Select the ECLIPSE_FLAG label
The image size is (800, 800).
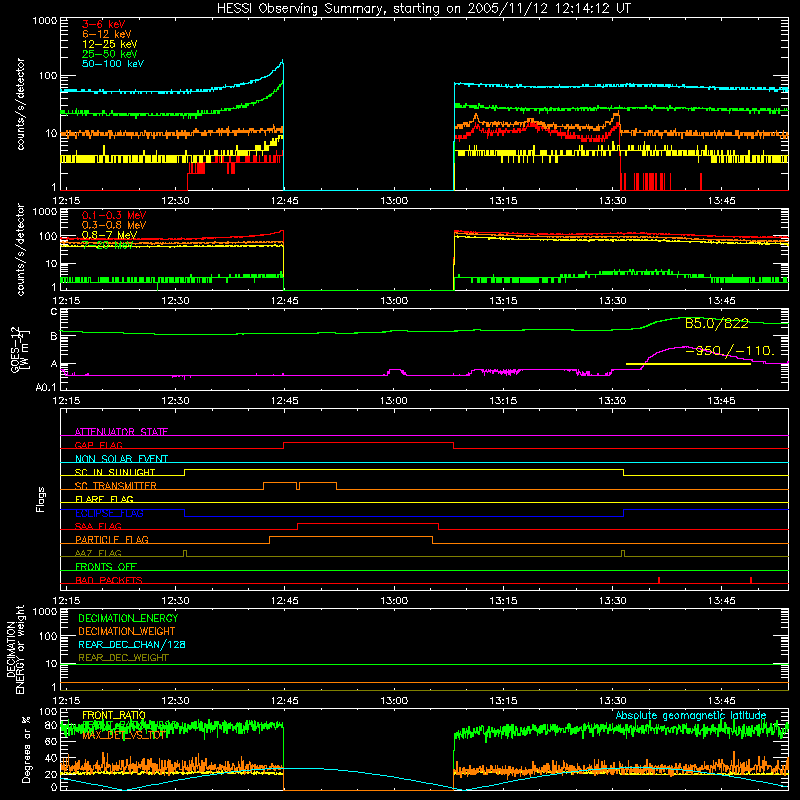109,513
